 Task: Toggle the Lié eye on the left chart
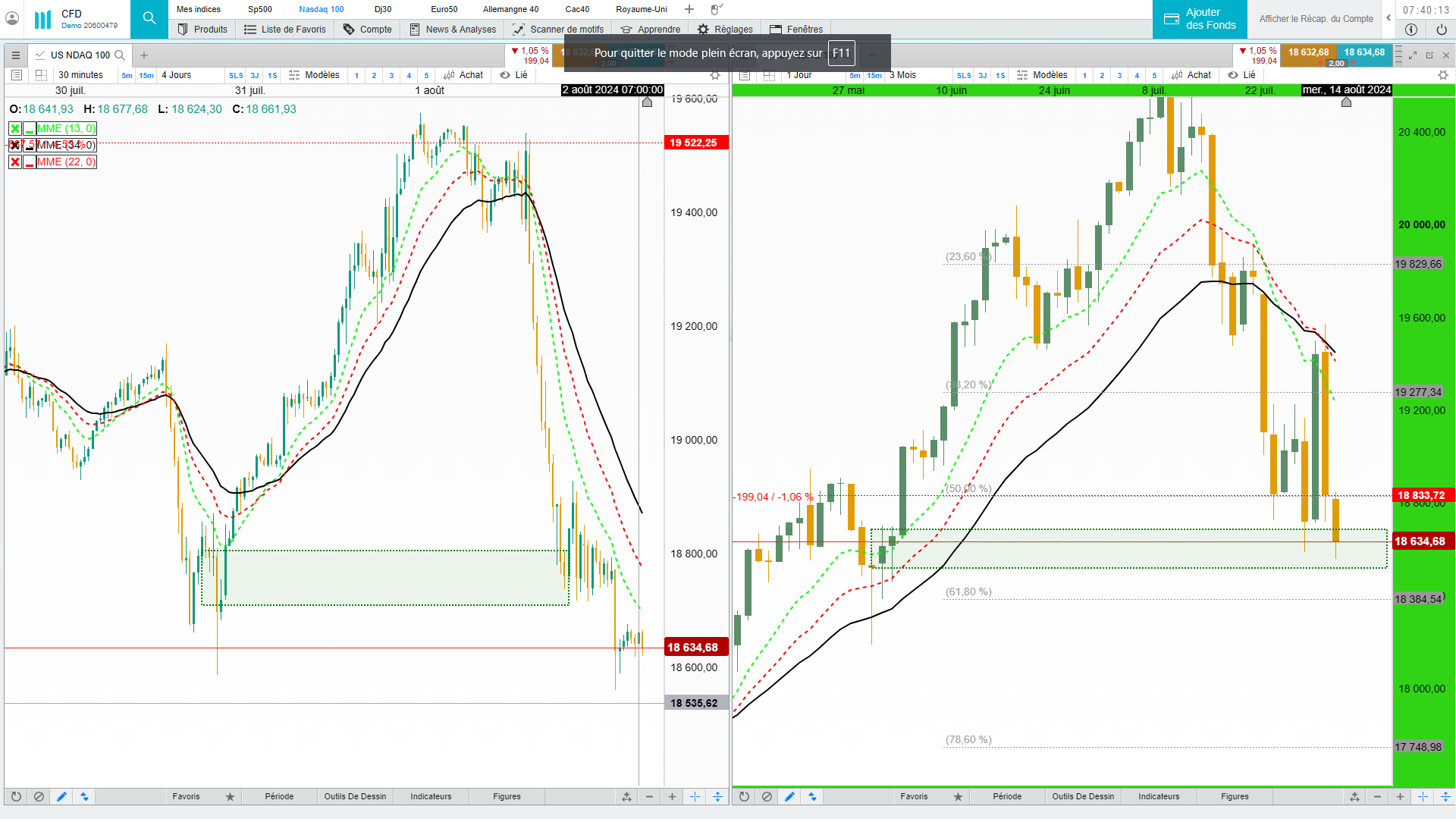point(505,75)
